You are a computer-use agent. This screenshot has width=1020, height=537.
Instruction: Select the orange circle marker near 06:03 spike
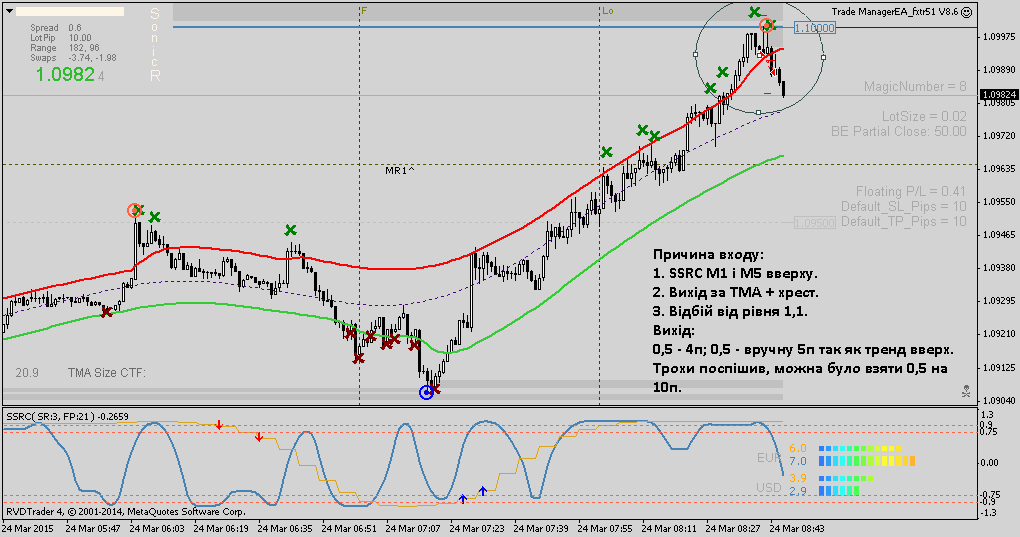134,210
